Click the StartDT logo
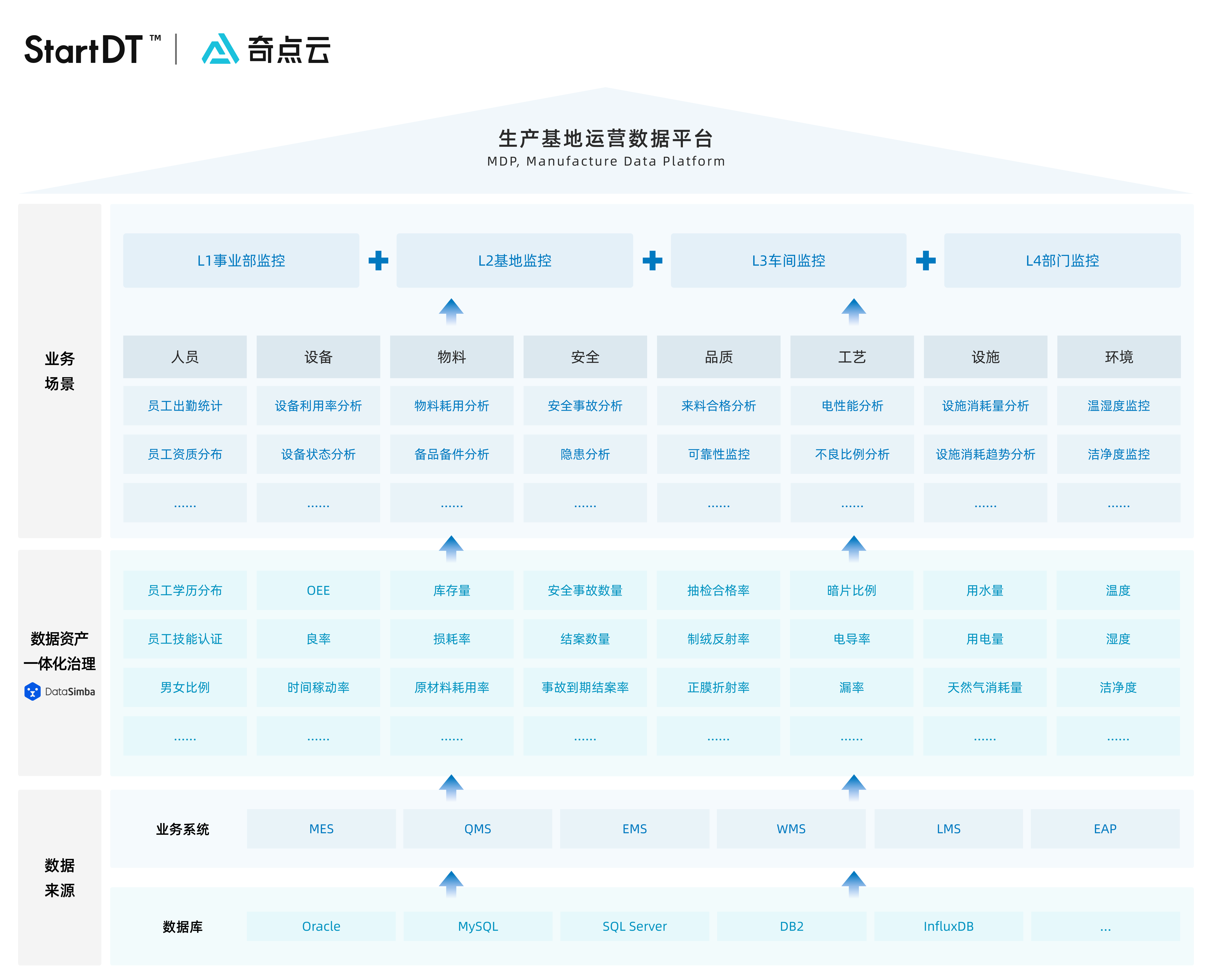 [x=93, y=49]
